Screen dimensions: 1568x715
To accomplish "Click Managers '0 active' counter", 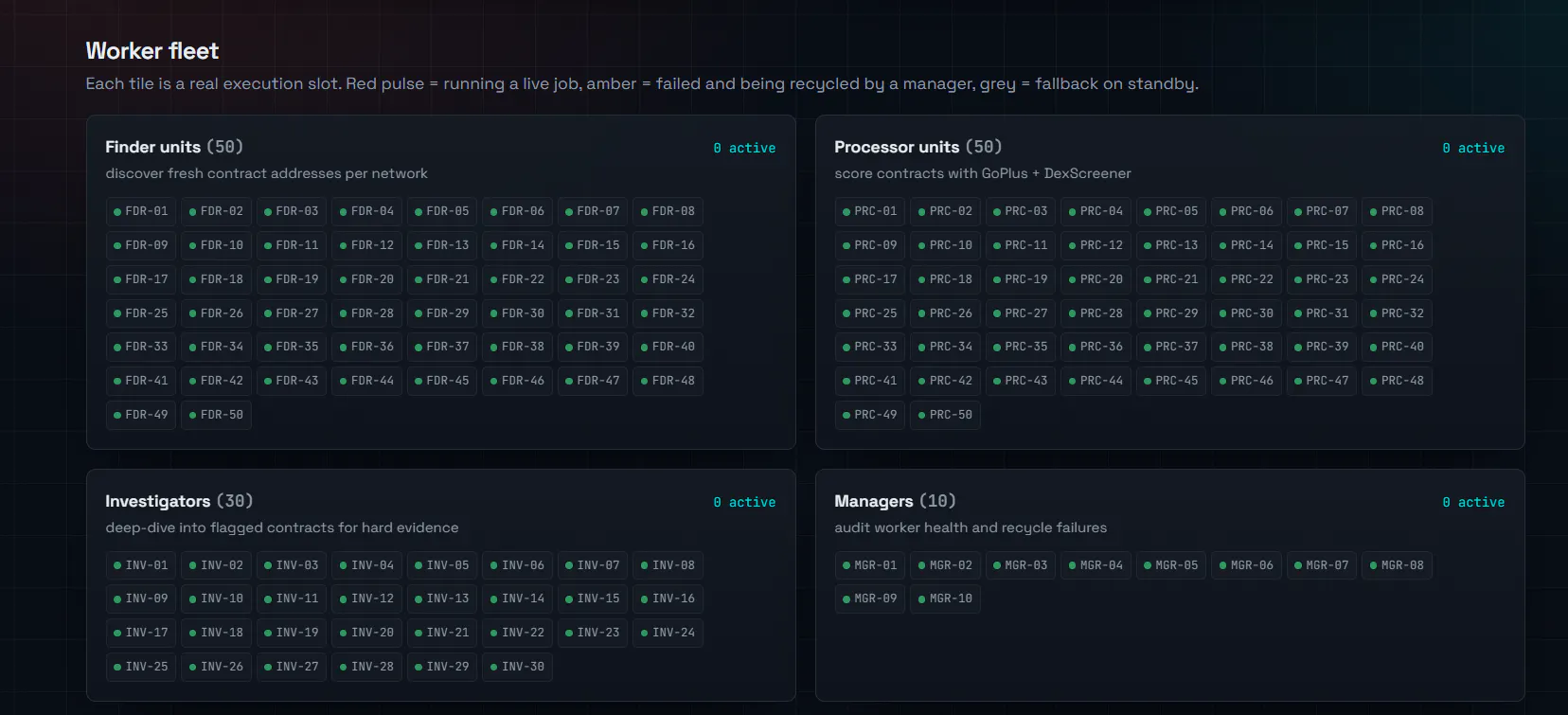I will (x=1473, y=502).
